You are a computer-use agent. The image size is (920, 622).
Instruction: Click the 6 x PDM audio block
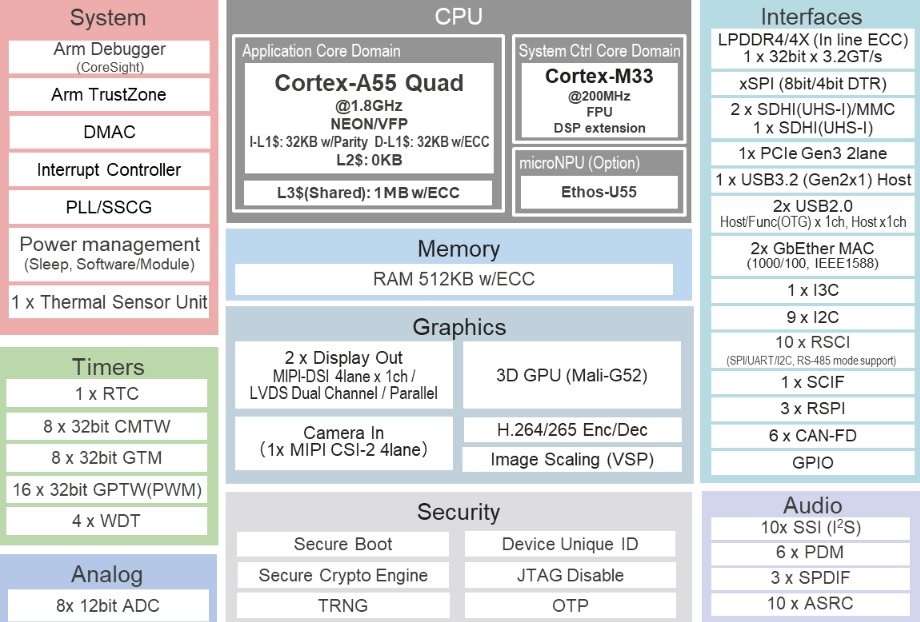(811, 553)
